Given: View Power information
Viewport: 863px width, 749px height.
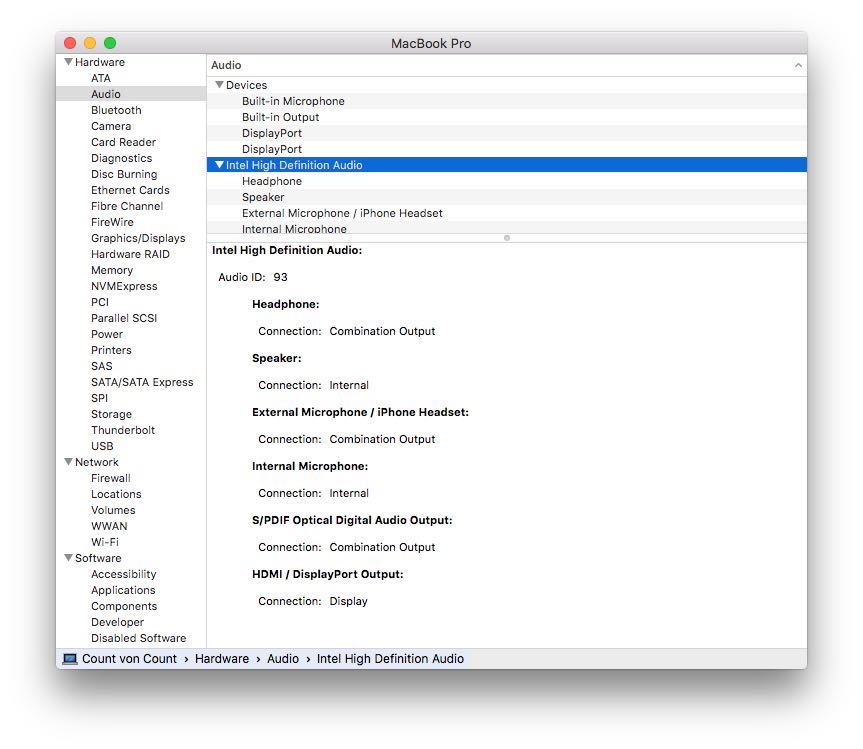Looking at the screenshot, I should tap(107, 334).
